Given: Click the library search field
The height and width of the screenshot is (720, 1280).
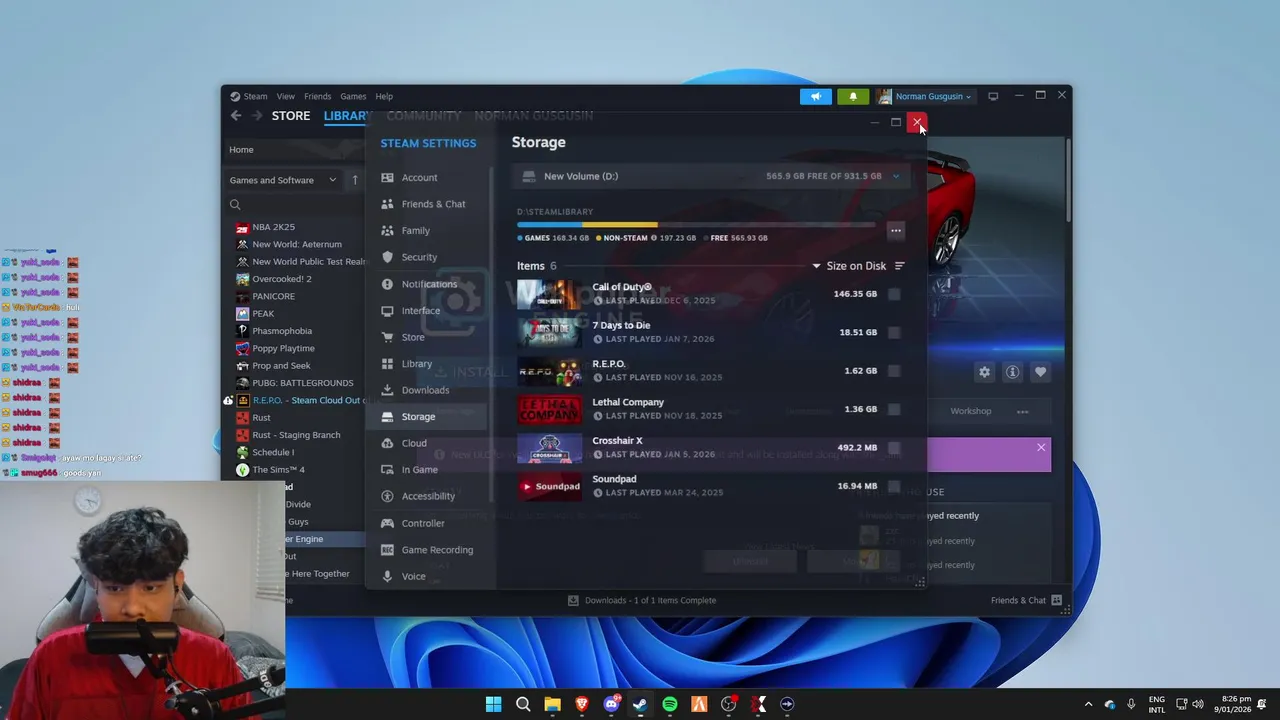Looking at the screenshot, I should point(295,204).
